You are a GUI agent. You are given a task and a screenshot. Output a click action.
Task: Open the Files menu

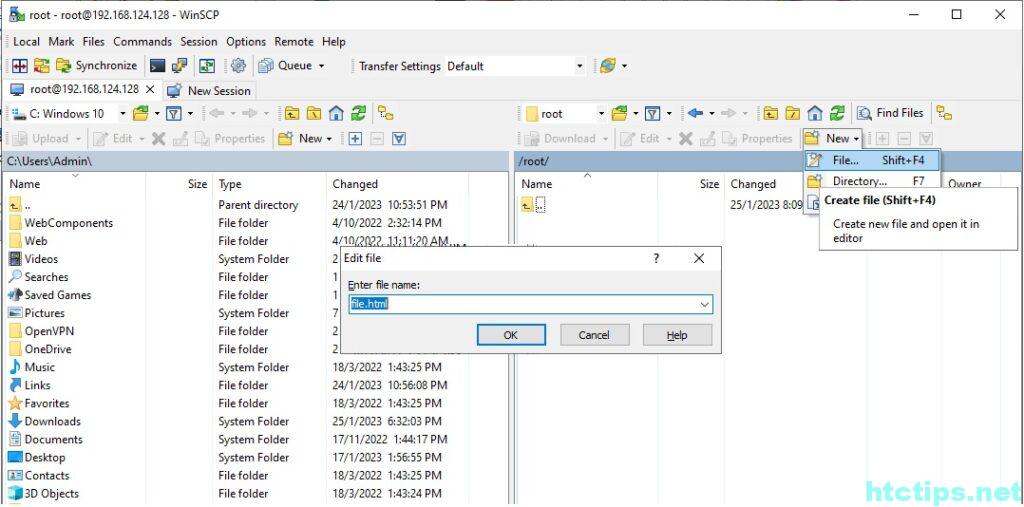[x=93, y=42]
